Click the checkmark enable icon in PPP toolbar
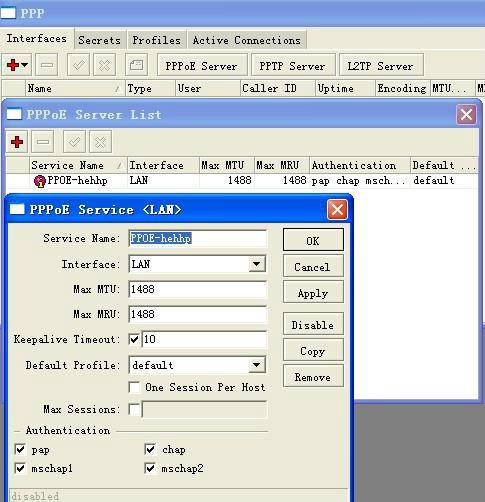485x502 pixels. point(78,65)
